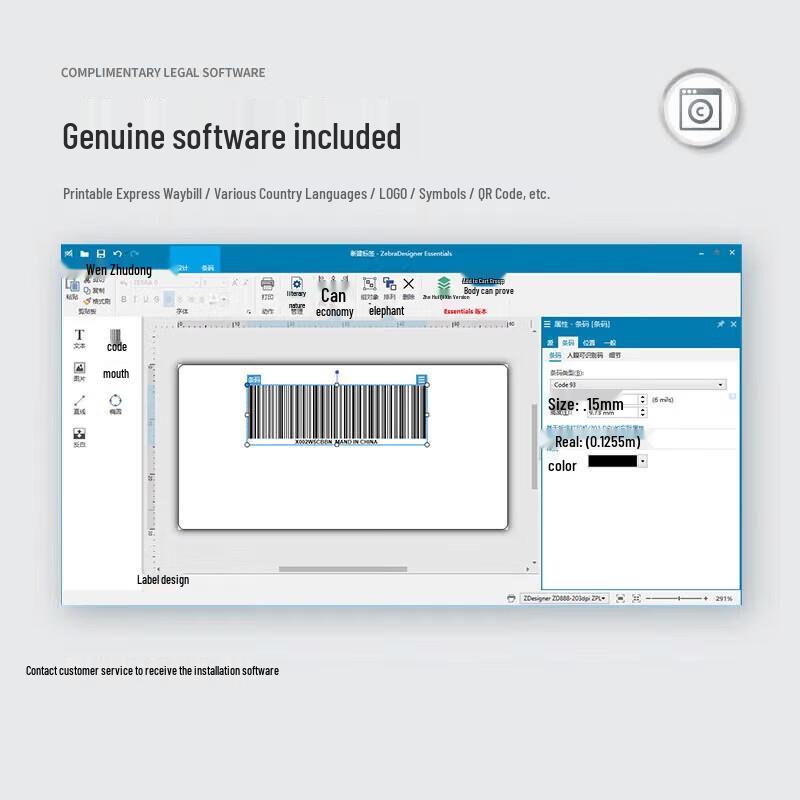
Task: Click the barcode object on the label
Action: click(x=336, y=412)
